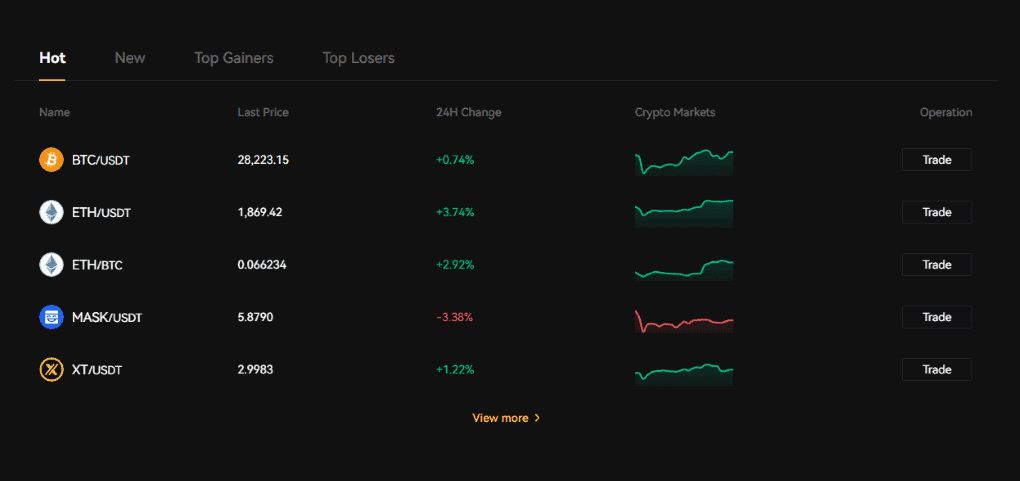Viewport: 1020px width, 481px height.
Task: Trade the ETH/USDT pair
Action: [937, 212]
